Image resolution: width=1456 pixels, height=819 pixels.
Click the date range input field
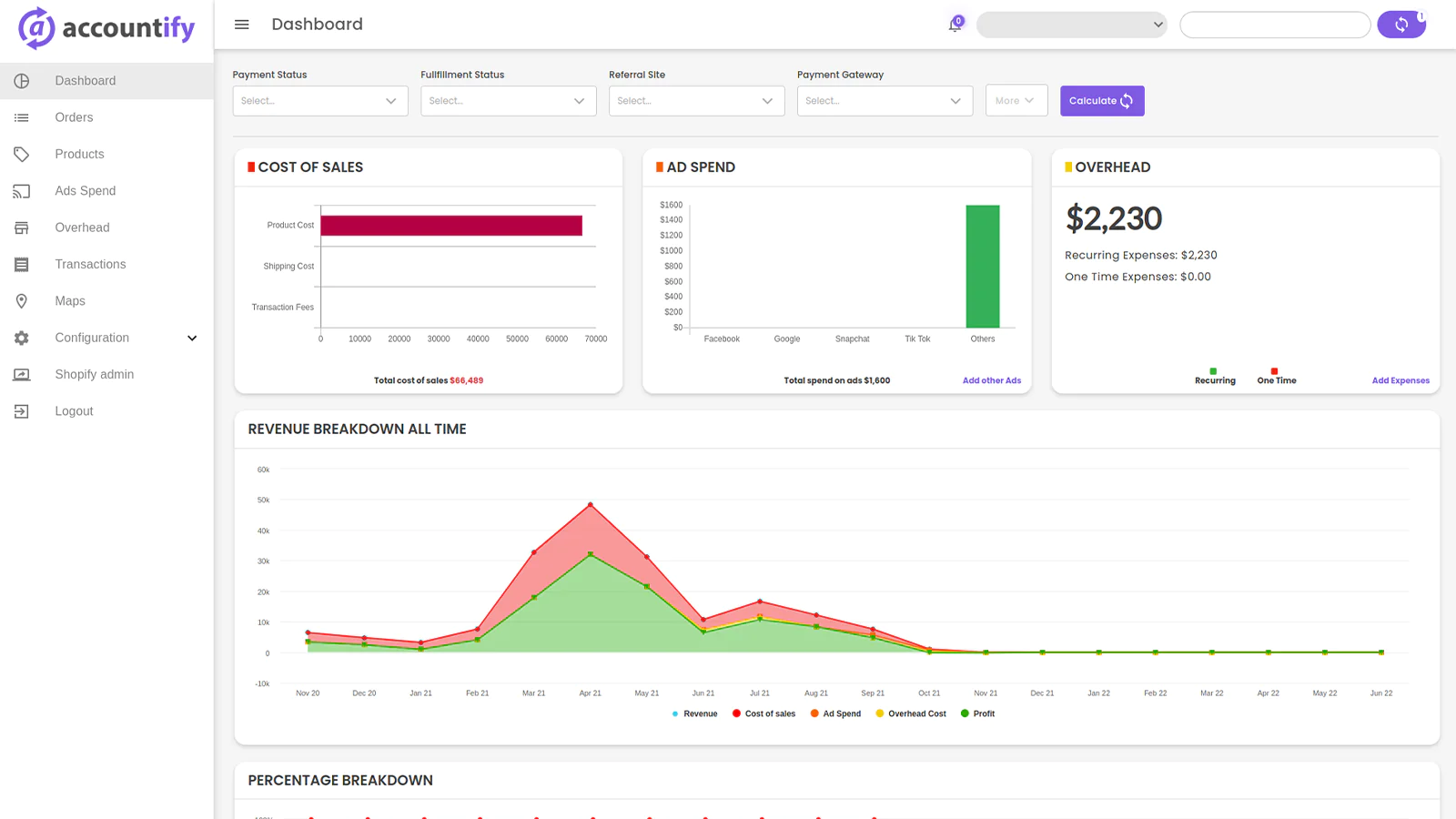pyautogui.click(x=1275, y=25)
